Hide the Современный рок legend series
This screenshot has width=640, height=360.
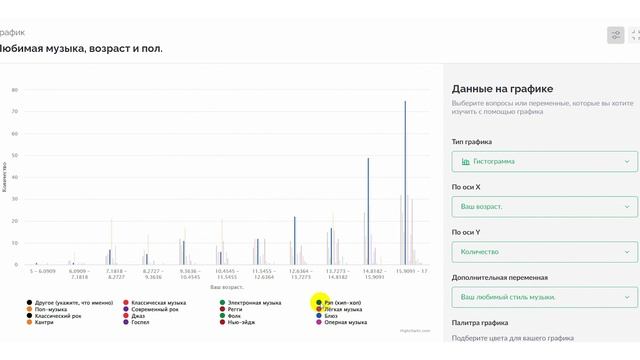coord(151,309)
